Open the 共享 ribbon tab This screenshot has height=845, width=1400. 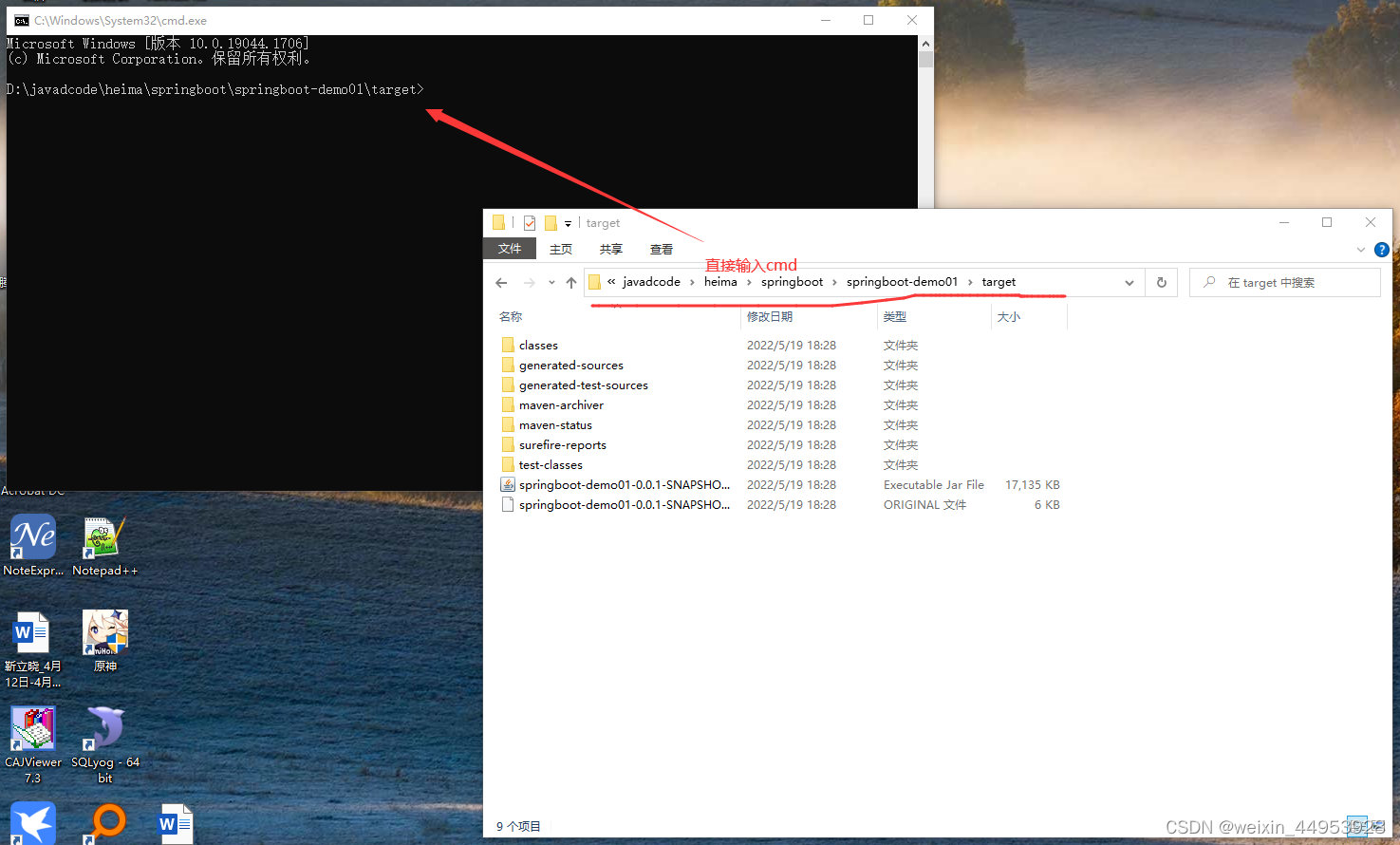point(611,249)
